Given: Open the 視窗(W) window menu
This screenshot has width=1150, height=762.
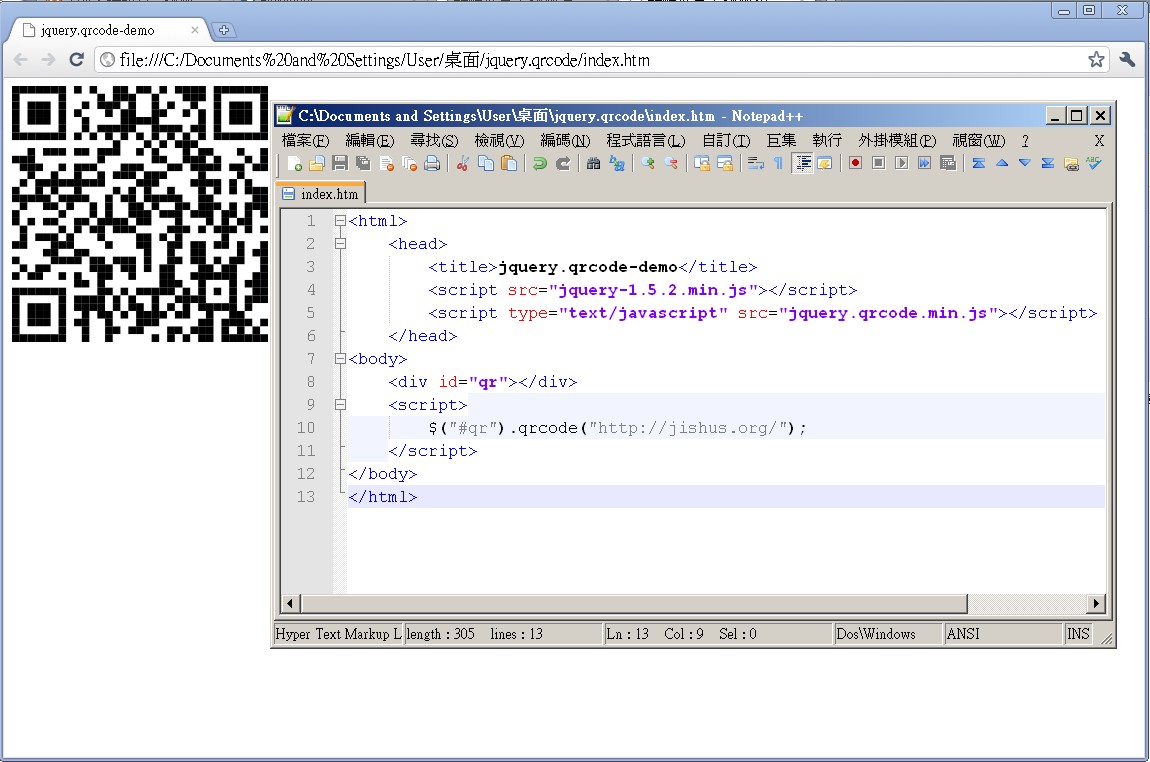Looking at the screenshot, I should 978,140.
